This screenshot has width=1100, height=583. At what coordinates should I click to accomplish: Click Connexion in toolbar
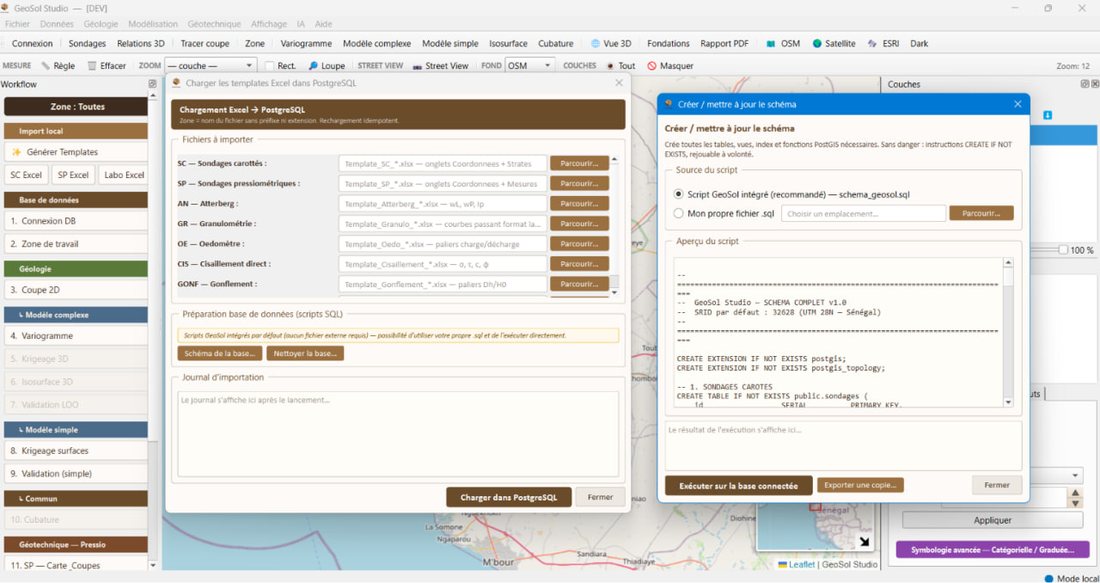[32, 43]
